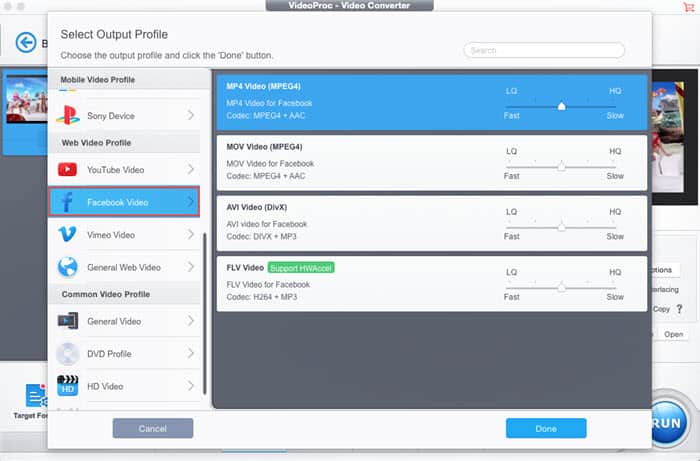Select the AVI Video (DivX) profile
The image size is (700, 461).
point(432,223)
